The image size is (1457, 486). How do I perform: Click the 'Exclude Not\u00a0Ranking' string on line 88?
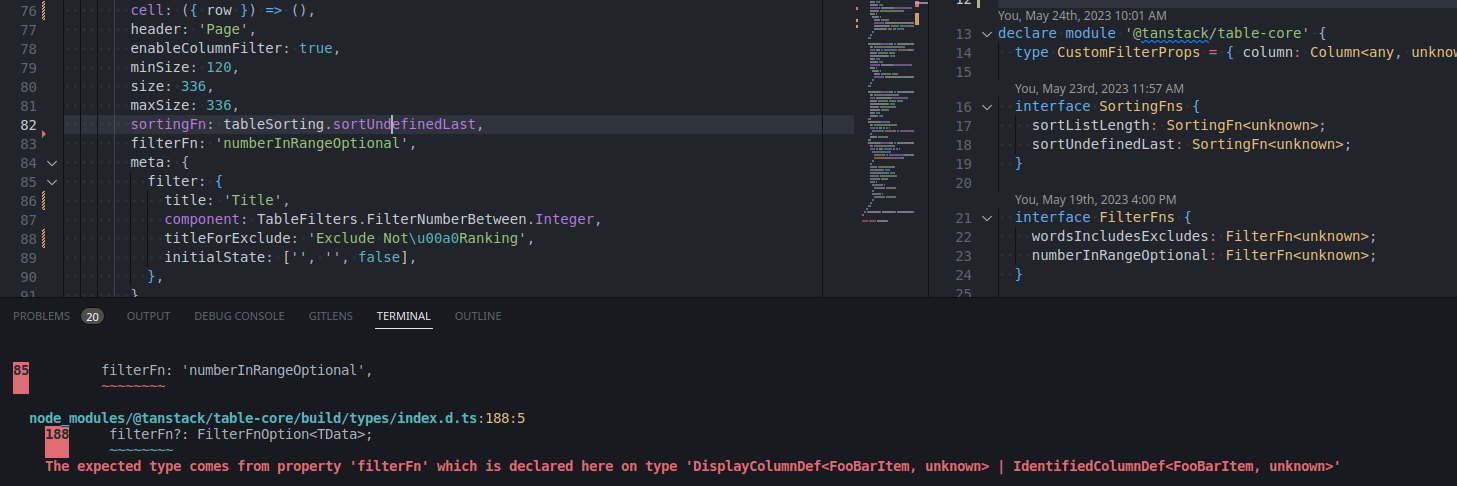(x=419, y=239)
